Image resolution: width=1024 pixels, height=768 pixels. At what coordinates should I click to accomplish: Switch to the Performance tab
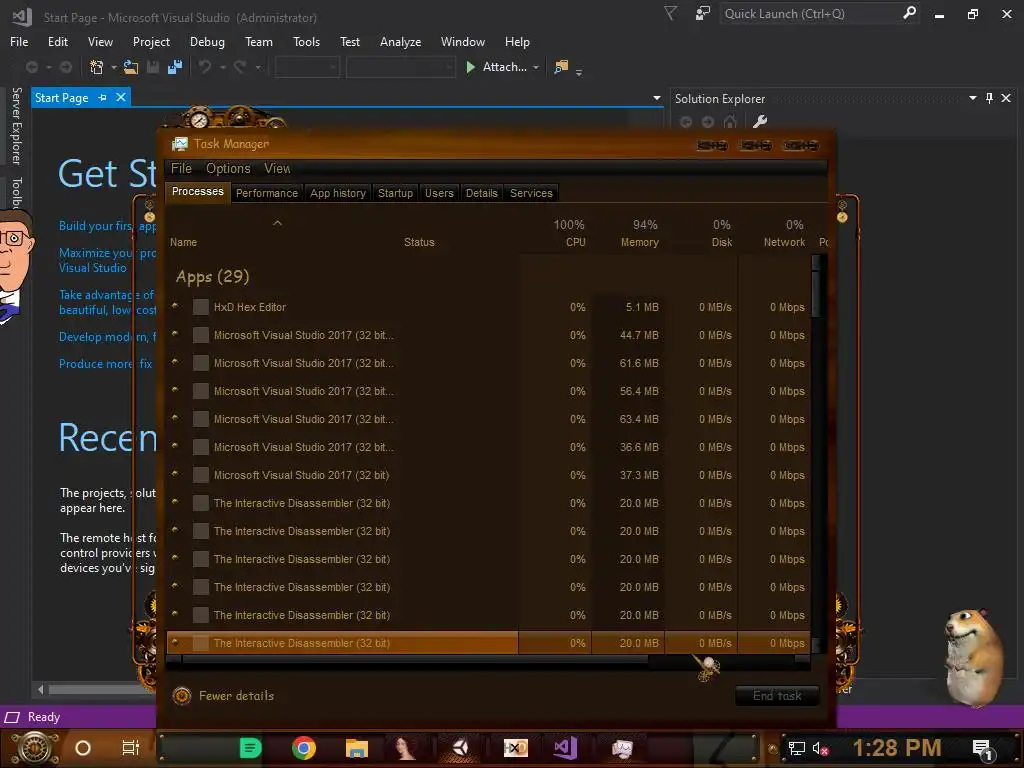[266, 193]
